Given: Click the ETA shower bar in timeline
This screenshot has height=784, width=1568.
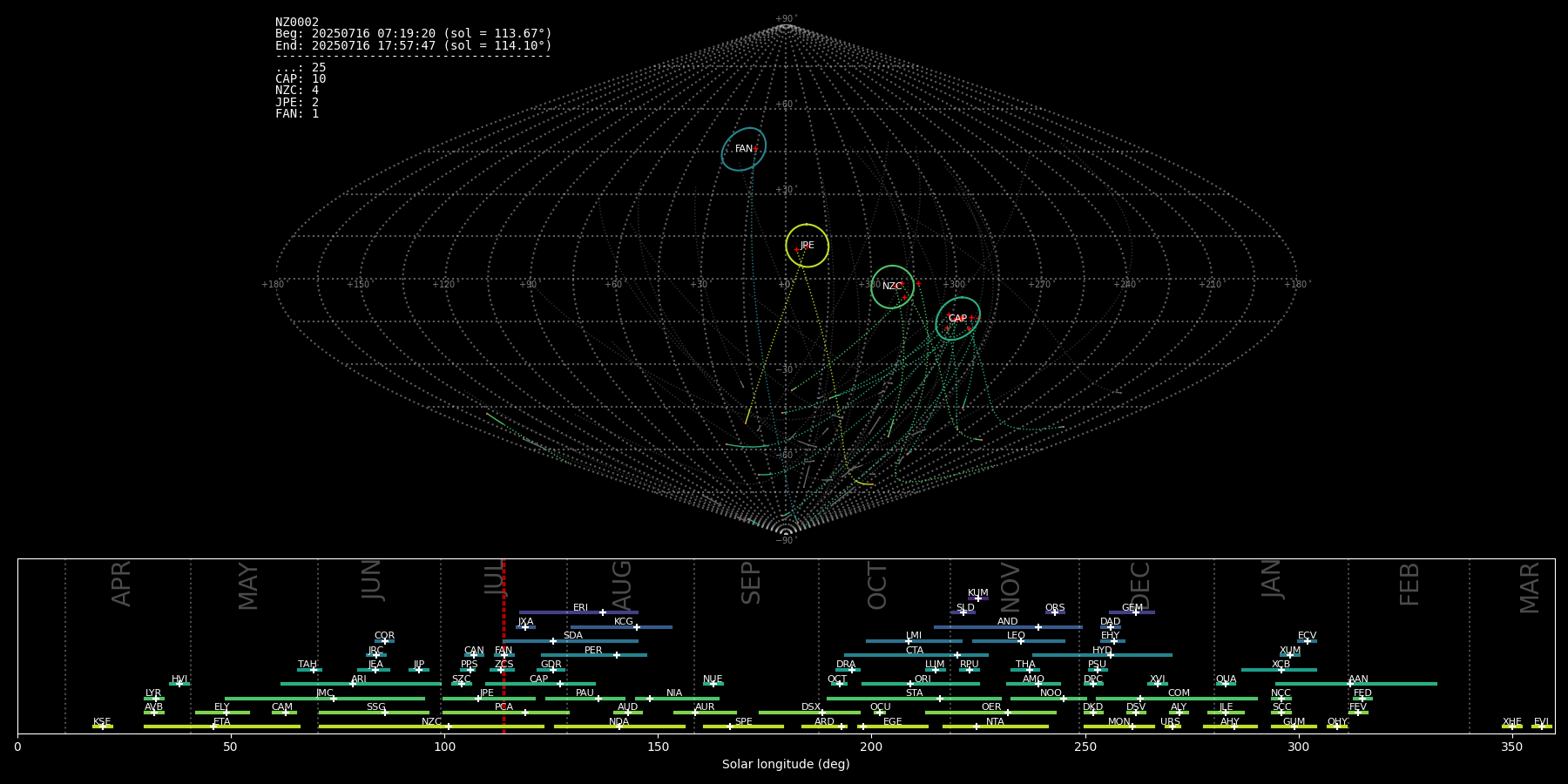Looking at the screenshot, I should [x=222, y=727].
